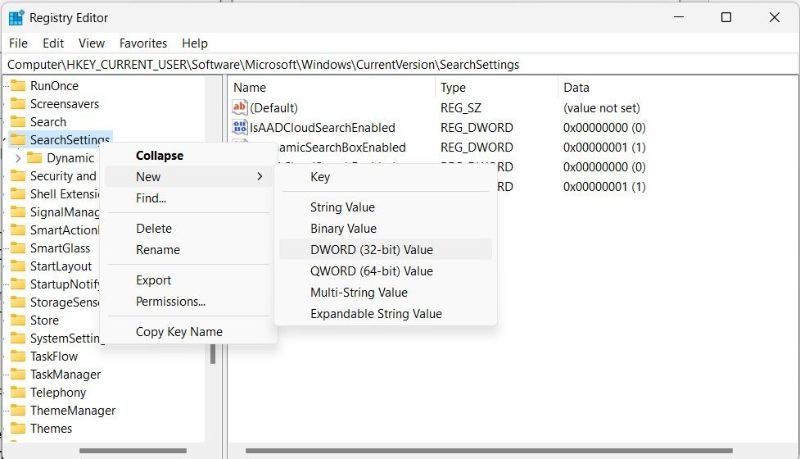Expand the Dynamic subkey arrow
This screenshot has height=459, width=800.
click(x=18, y=158)
